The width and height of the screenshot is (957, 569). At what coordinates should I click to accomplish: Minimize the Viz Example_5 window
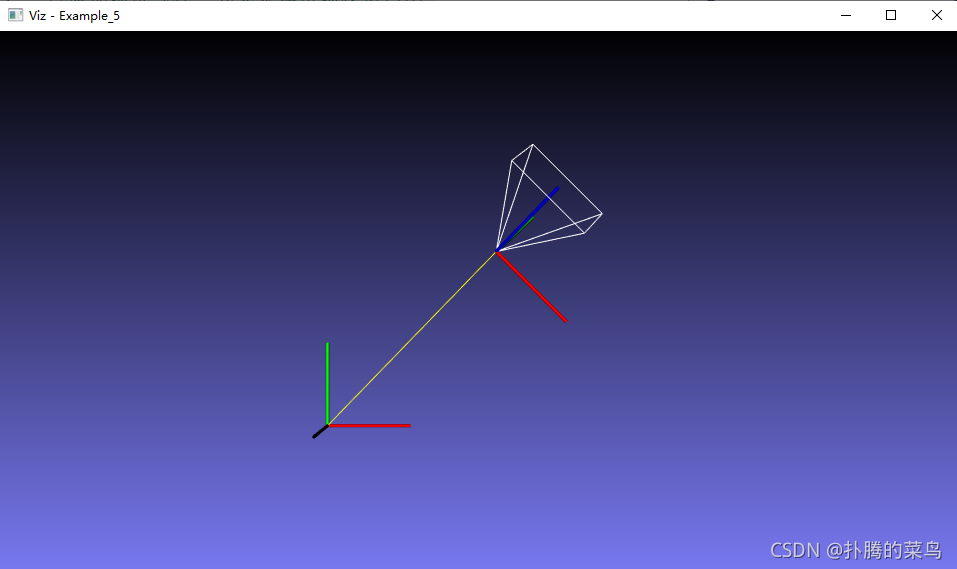pyautogui.click(x=845, y=15)
